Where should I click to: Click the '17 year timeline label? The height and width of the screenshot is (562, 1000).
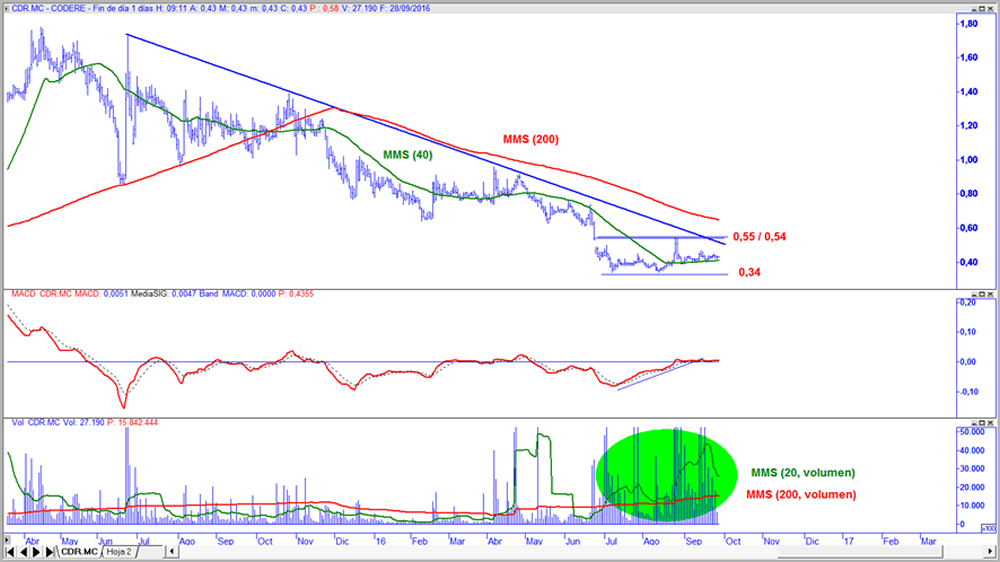848,541
